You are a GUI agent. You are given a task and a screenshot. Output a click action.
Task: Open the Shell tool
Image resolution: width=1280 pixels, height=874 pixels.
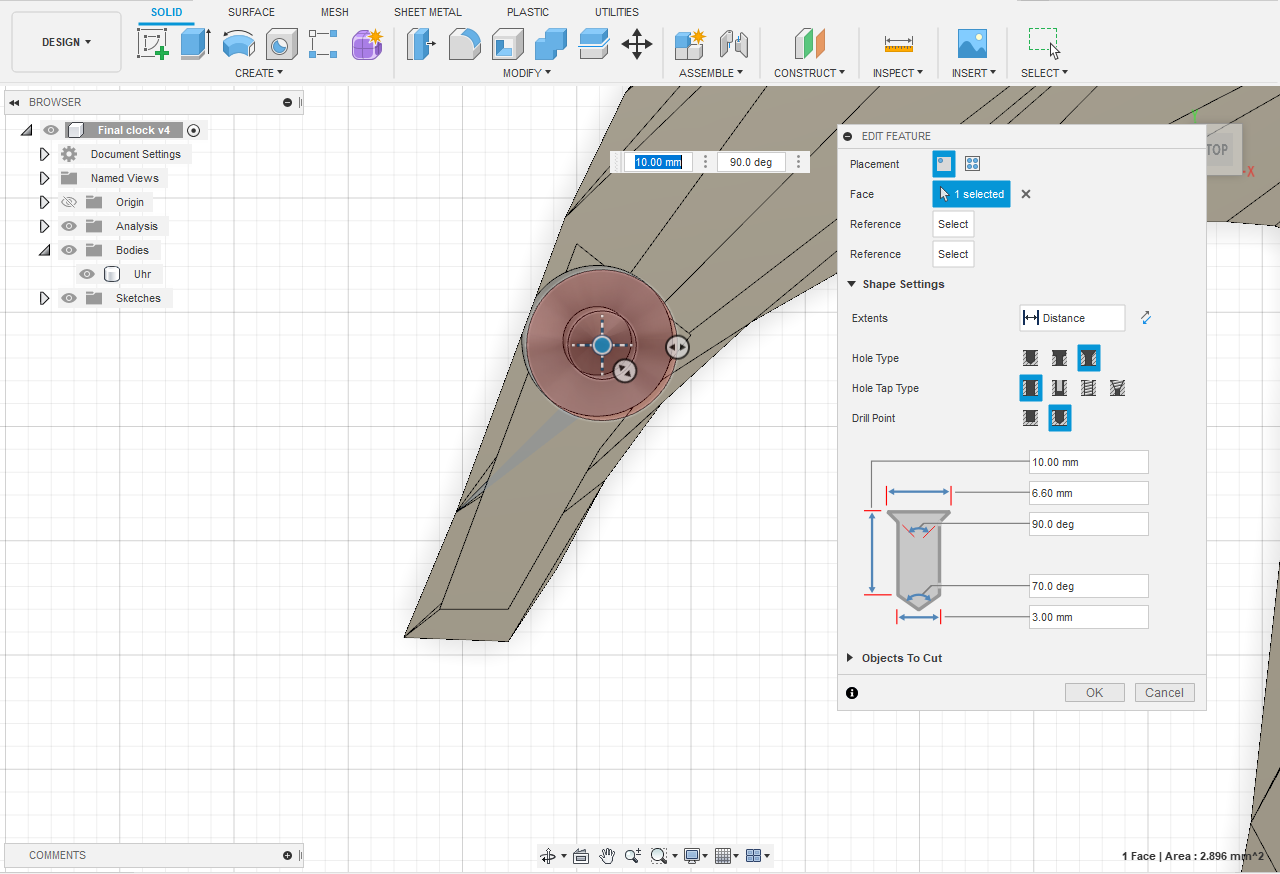[507, 44]
